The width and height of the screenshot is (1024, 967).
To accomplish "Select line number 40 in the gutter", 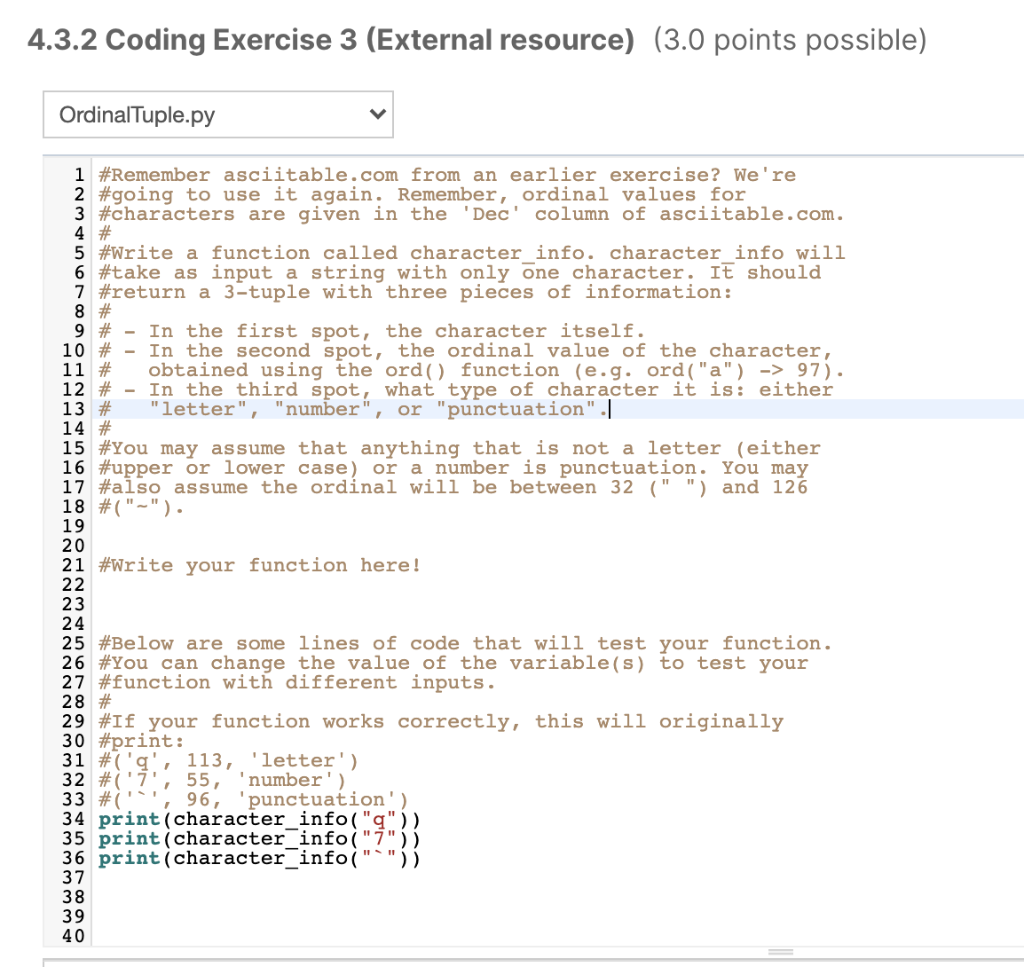I will coord(76,936).
